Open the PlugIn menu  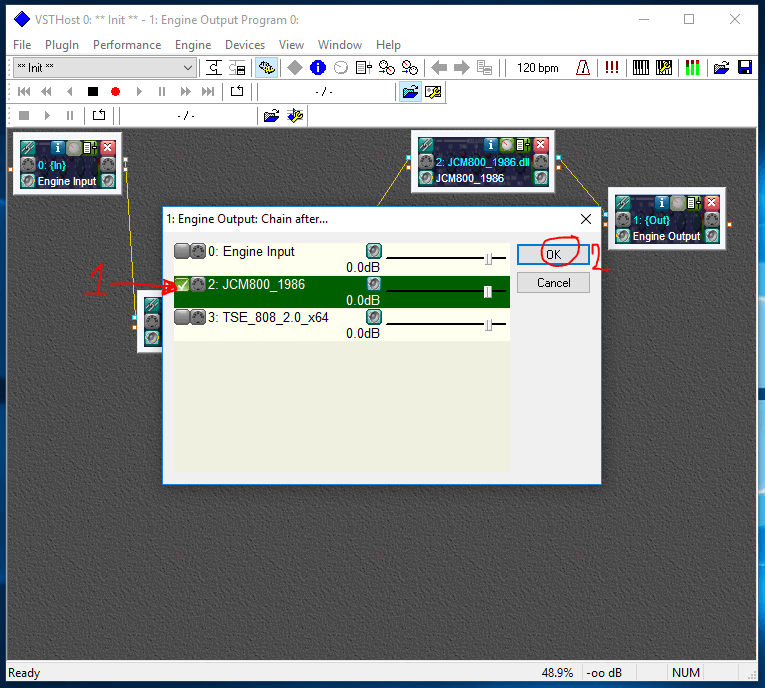click(x=62, y=45)
